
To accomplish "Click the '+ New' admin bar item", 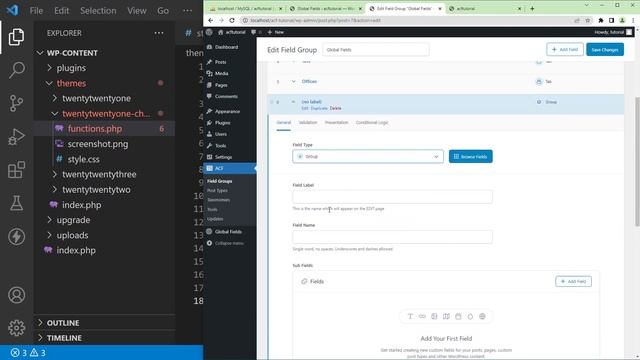I will click(x=276, y=32).
